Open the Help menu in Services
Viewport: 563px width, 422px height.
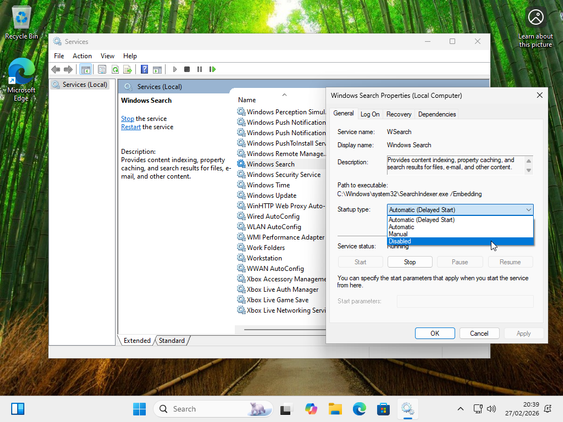point(130,56)
